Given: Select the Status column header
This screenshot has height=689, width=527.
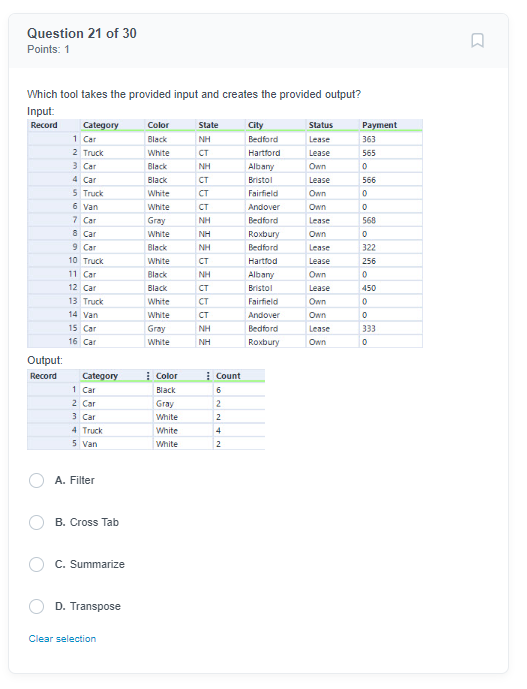Looking at the screenshot, I should pos(332,125).
